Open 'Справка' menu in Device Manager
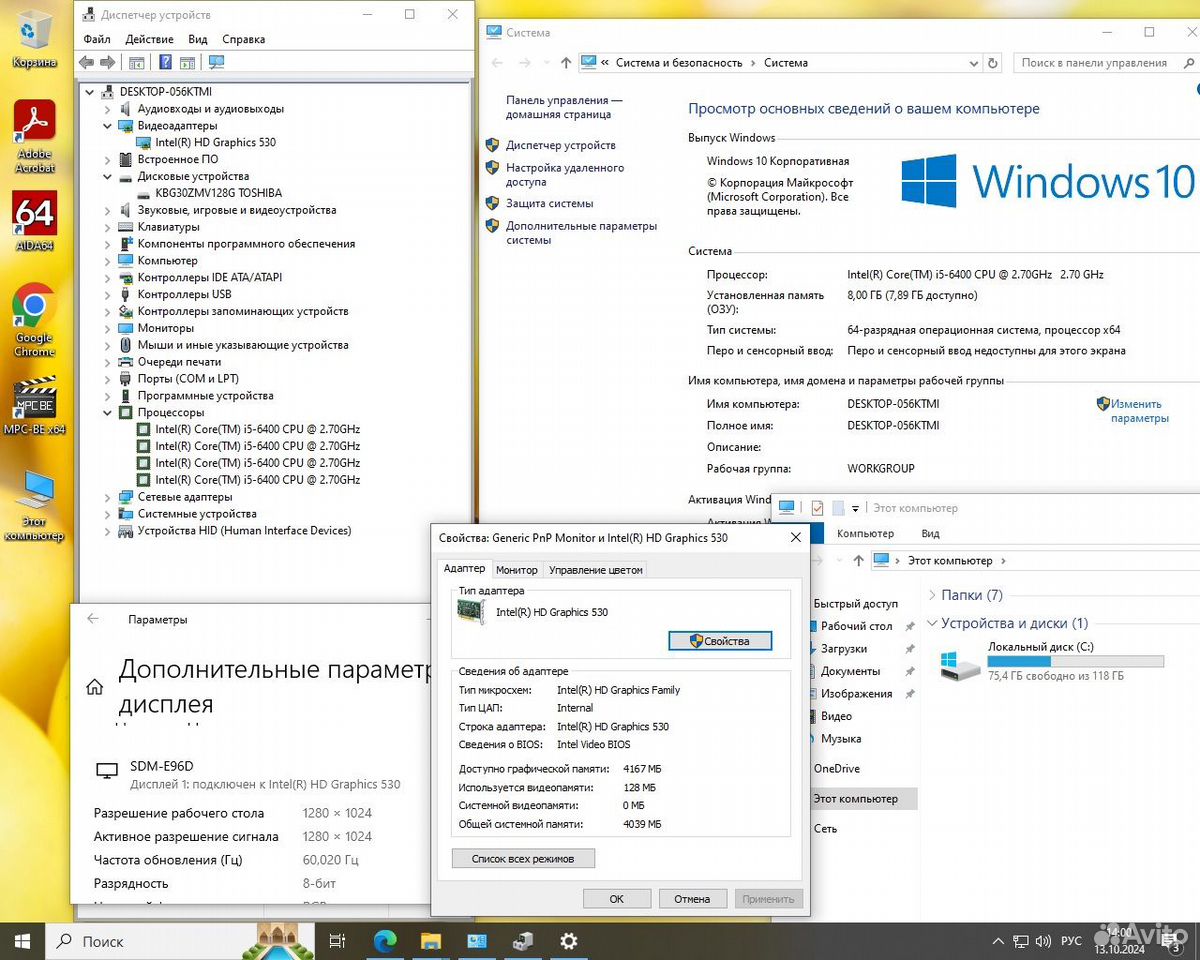 click(244, 39)
